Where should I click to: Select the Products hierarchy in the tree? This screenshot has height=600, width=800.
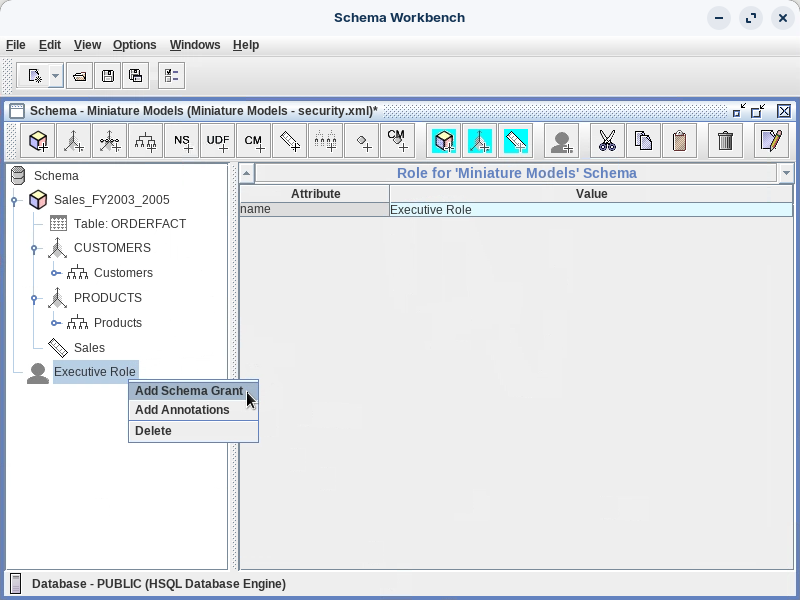pos(117,323)
